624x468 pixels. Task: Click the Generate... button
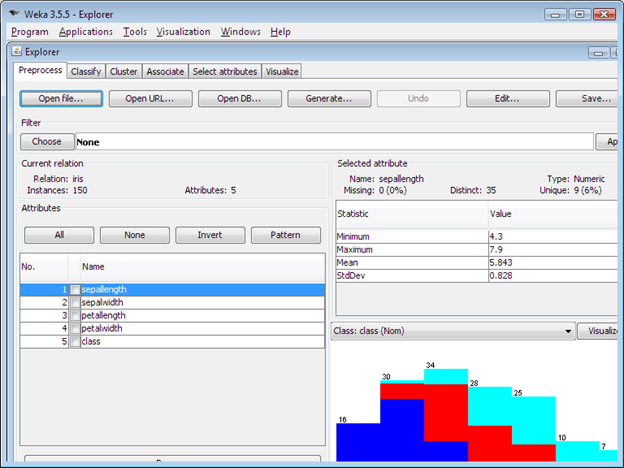329,99
